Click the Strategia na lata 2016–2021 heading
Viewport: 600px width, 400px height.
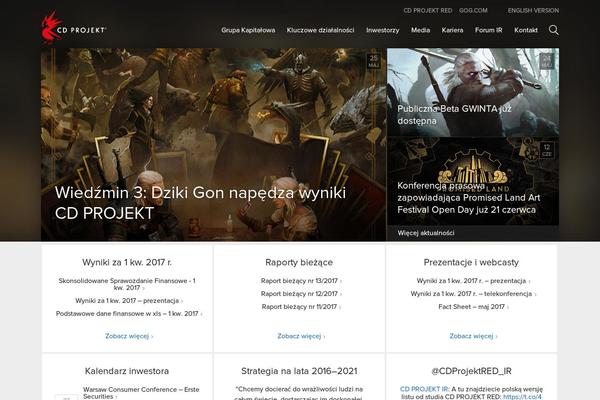tap(299, 371)
